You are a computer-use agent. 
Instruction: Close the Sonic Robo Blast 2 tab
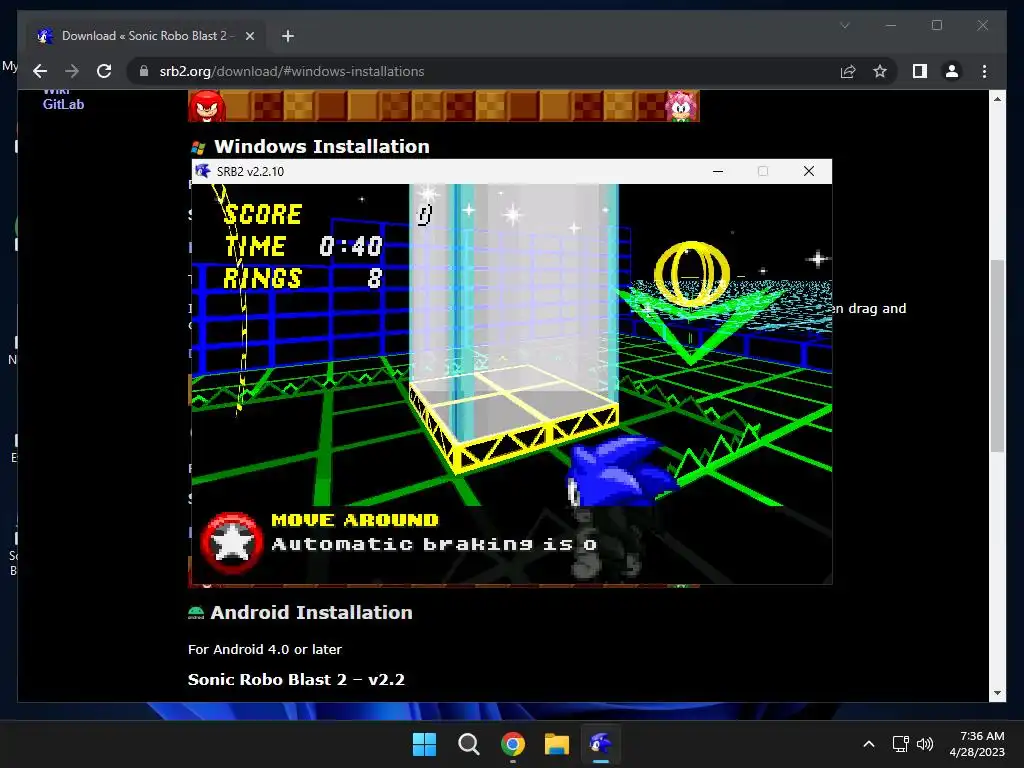tap(249, 36)
